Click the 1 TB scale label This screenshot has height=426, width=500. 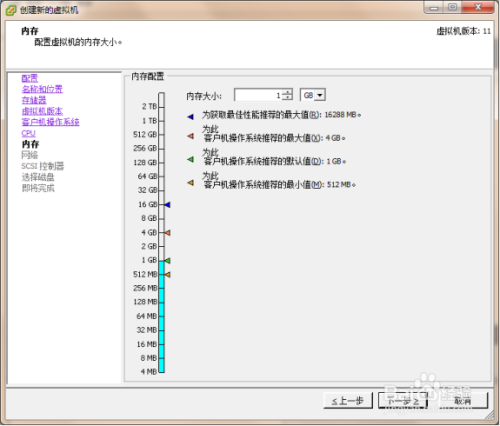[x=149, y=121]
